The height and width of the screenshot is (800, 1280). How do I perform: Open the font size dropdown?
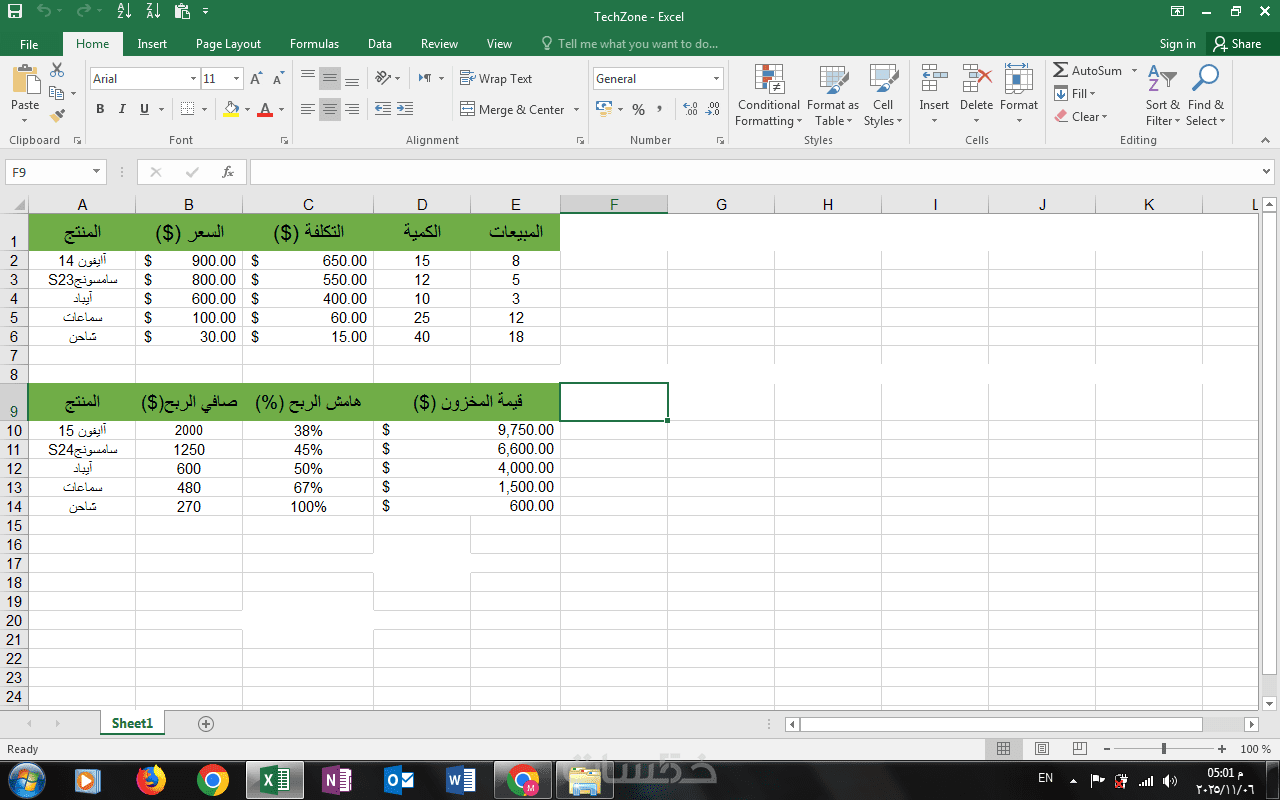click(x=236, y=79)
